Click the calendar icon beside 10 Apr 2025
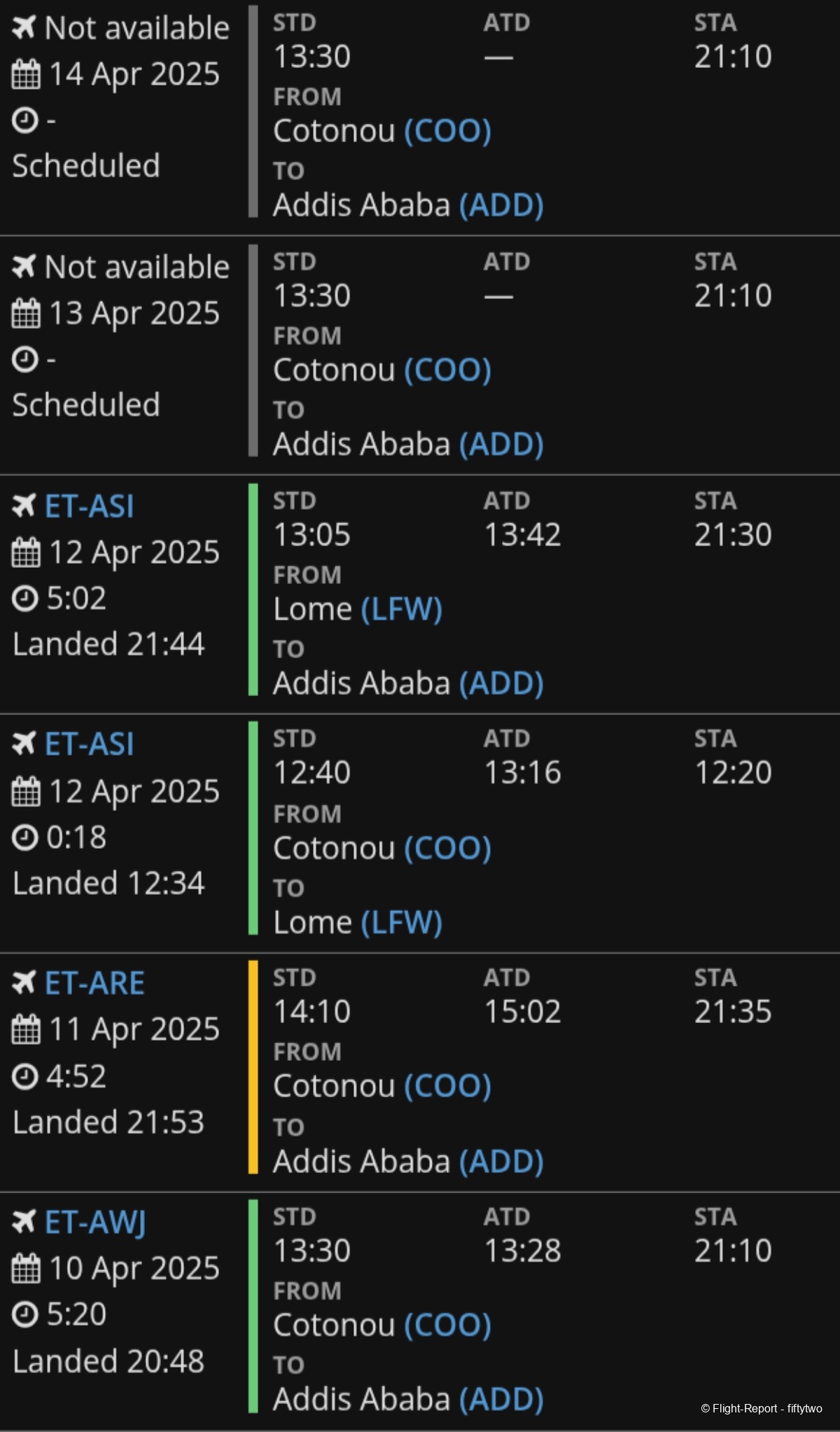840x1432 pixels. pos(26,1269)
